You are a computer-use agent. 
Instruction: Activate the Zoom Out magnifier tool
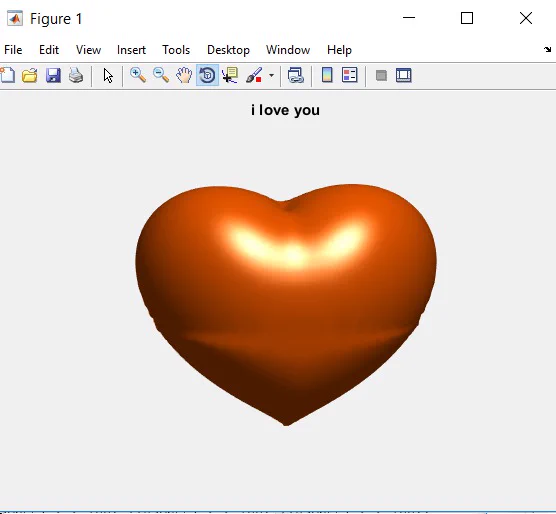pos(161,75)
